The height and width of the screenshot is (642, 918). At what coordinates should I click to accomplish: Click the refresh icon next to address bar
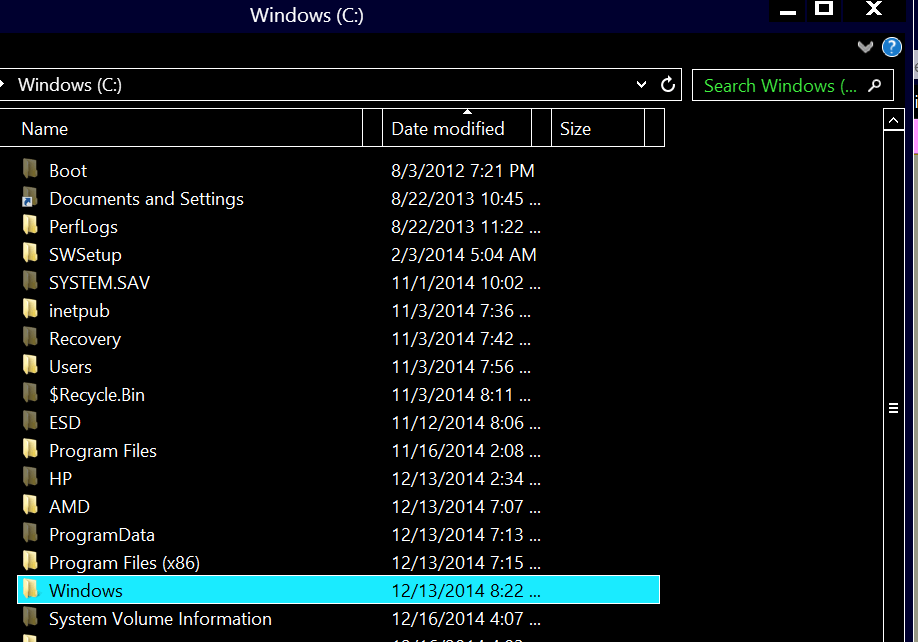point(668,85)
